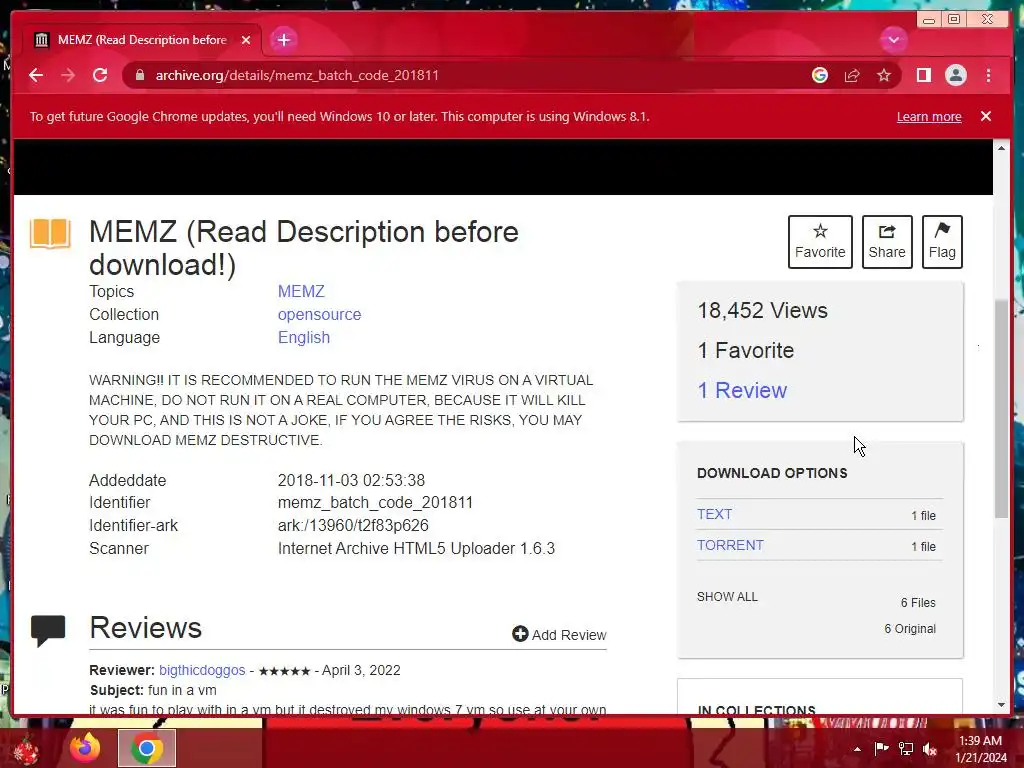Download the TEXT file option
The height and width of the screenshot is (768, 1024).
[714, 514]
